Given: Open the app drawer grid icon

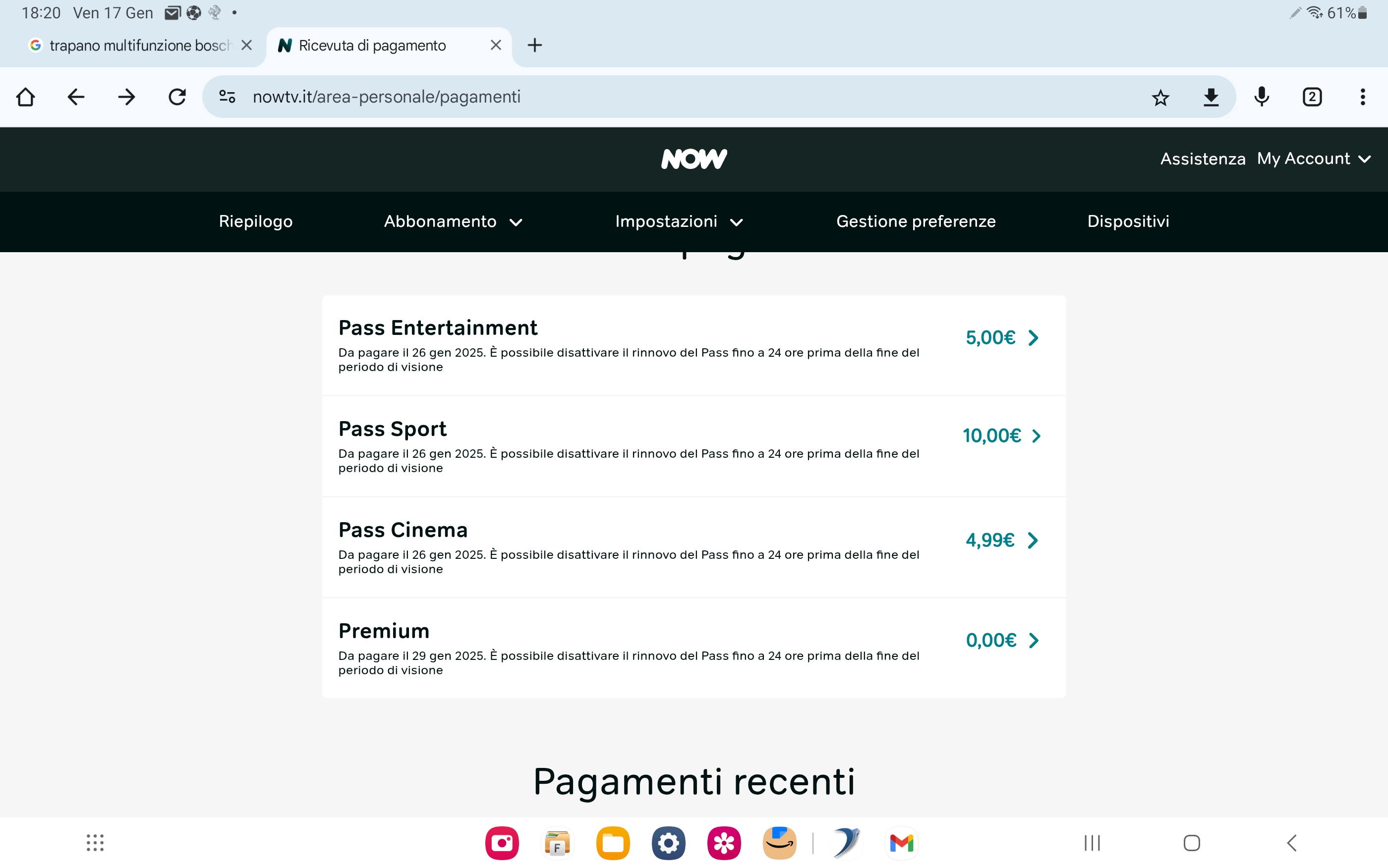Looking at the screenshot, I should tap(95, 843).
